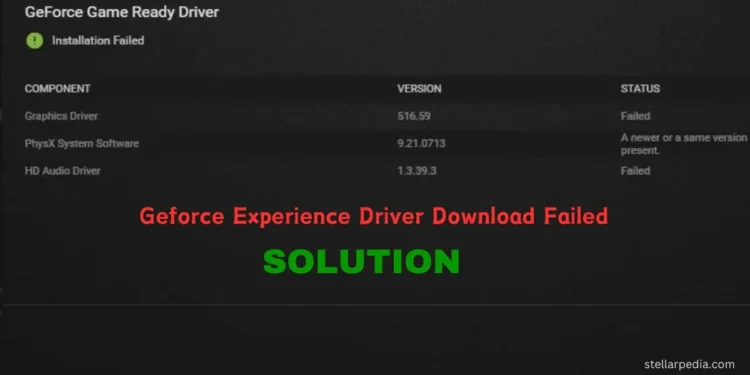The width and height of the screenshot is (750, 375).
Task: Click version number 516.59
Action: click(414, 116)
